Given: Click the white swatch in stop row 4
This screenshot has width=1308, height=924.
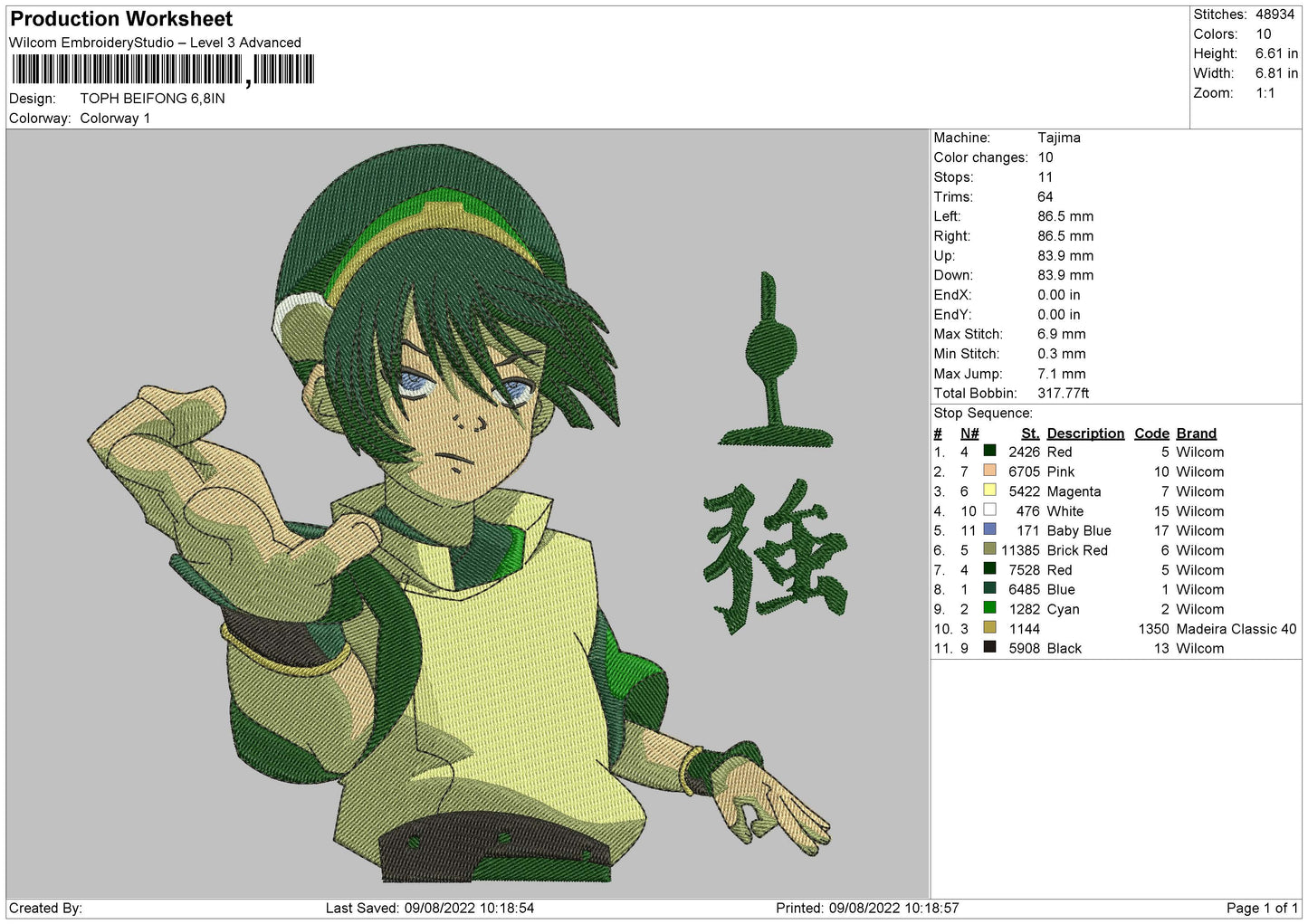Looking at the screenshot, I should pos(989,510).
